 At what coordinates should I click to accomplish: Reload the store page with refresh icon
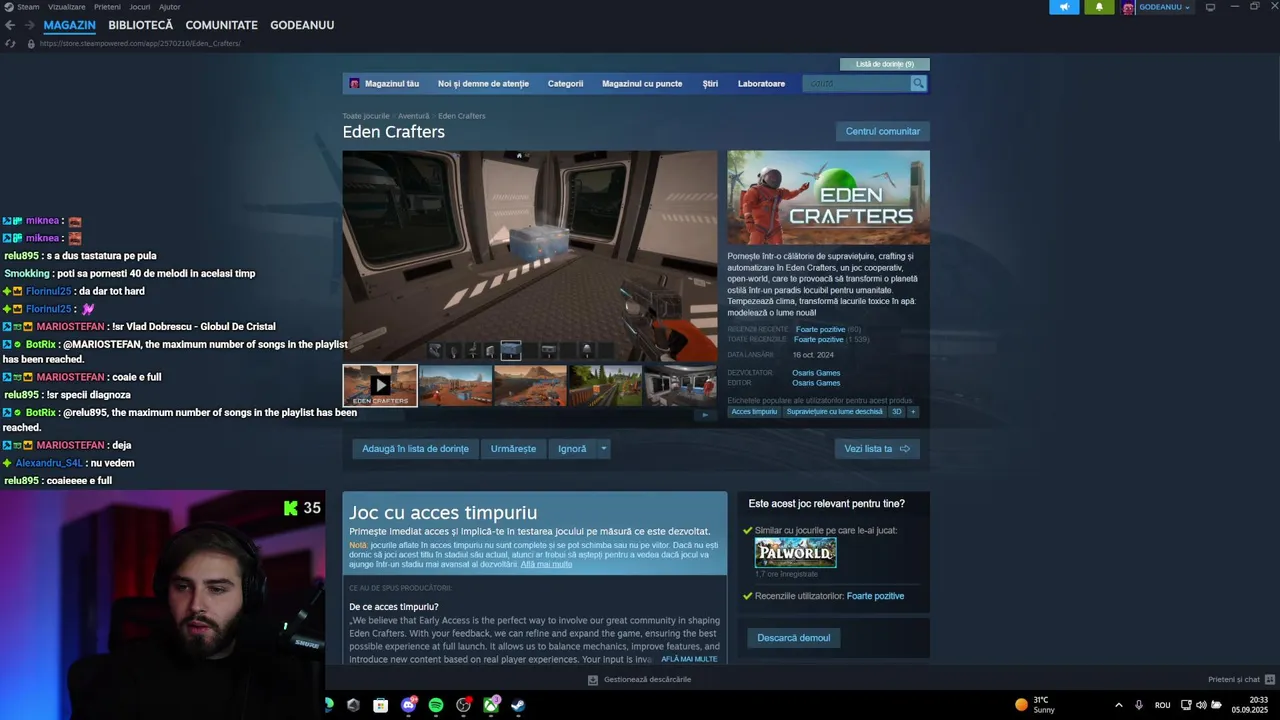[10, 43]
